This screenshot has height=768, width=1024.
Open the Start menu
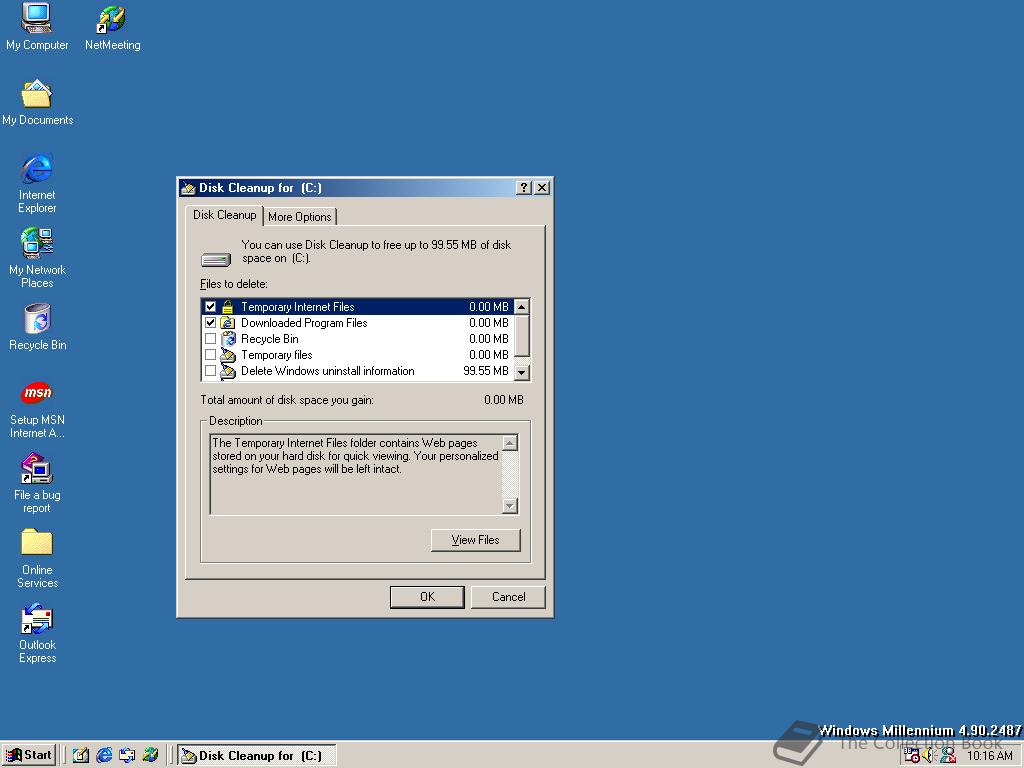[x=29, y=756]
